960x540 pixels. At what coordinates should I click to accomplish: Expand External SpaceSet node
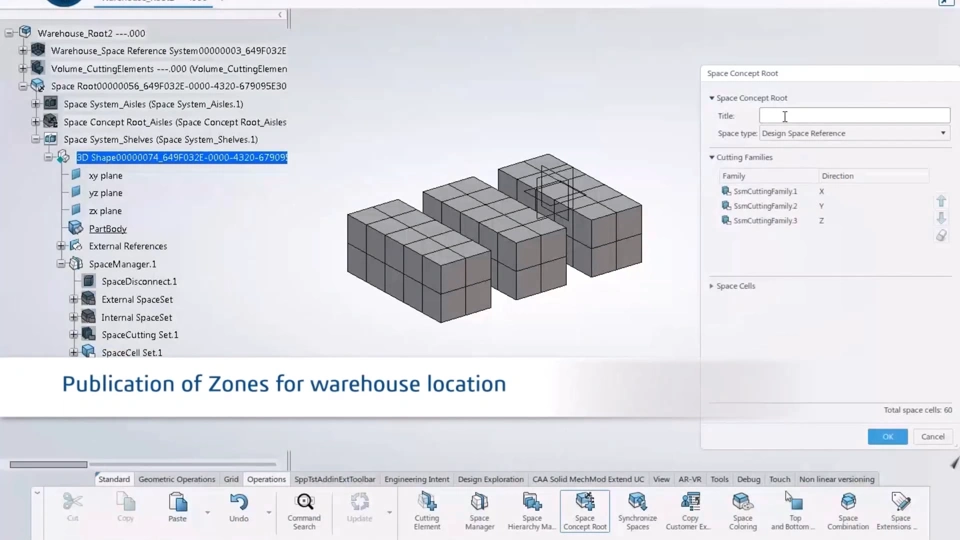73,299
